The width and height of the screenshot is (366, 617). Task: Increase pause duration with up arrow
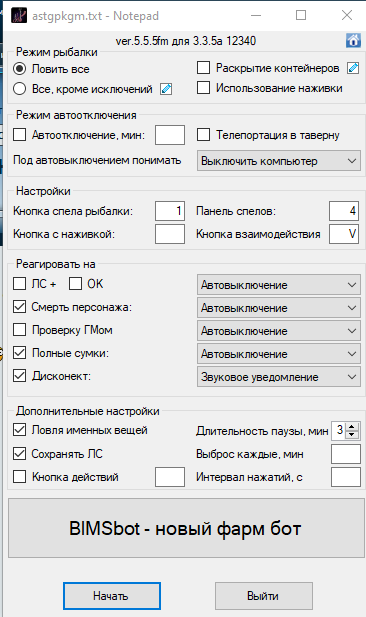pos(353,426)
